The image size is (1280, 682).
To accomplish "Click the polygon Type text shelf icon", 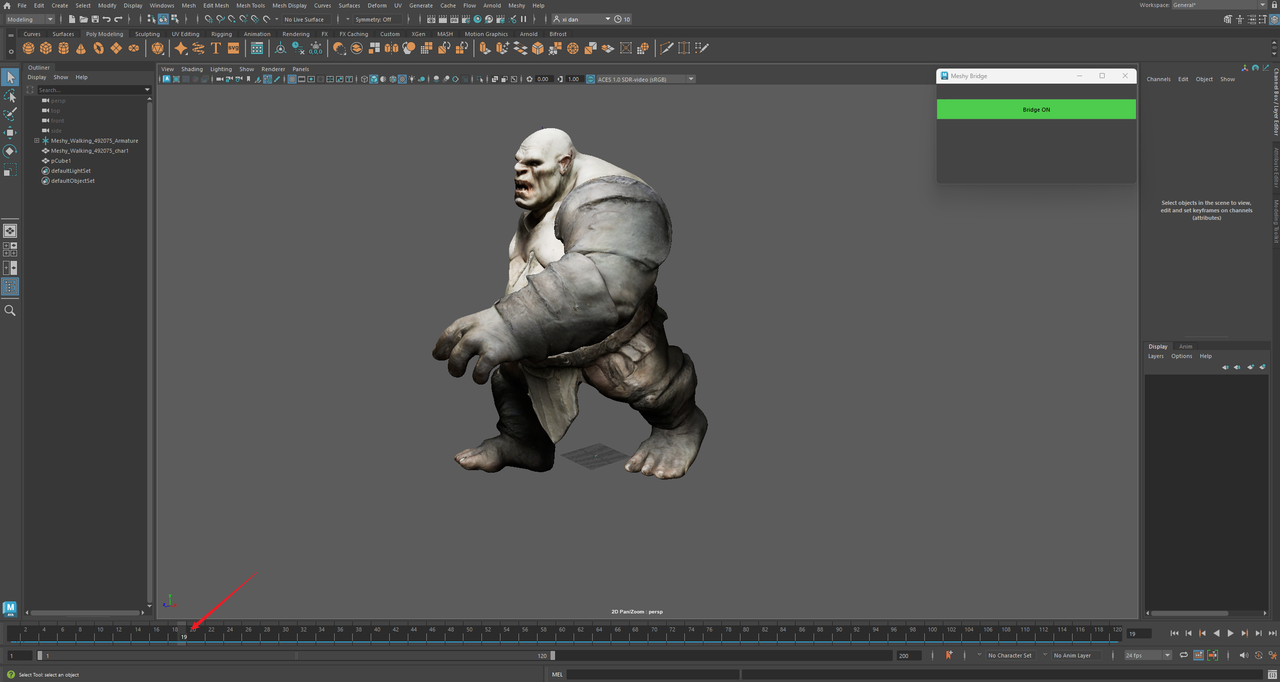I will pyautogui.click(x=215, y=48).
